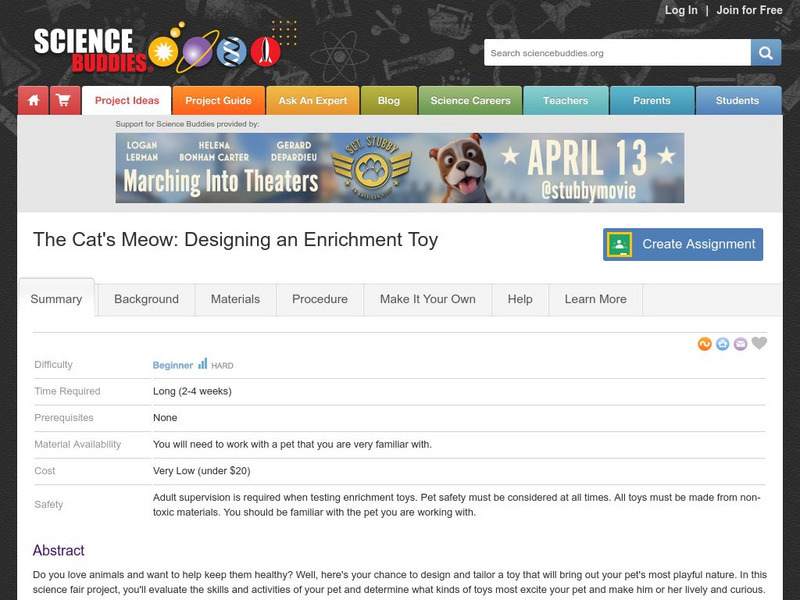The width and height of the screenshot is (800, 600).
Task: Switch to the Procedure tab
Action: pos(320,299)
